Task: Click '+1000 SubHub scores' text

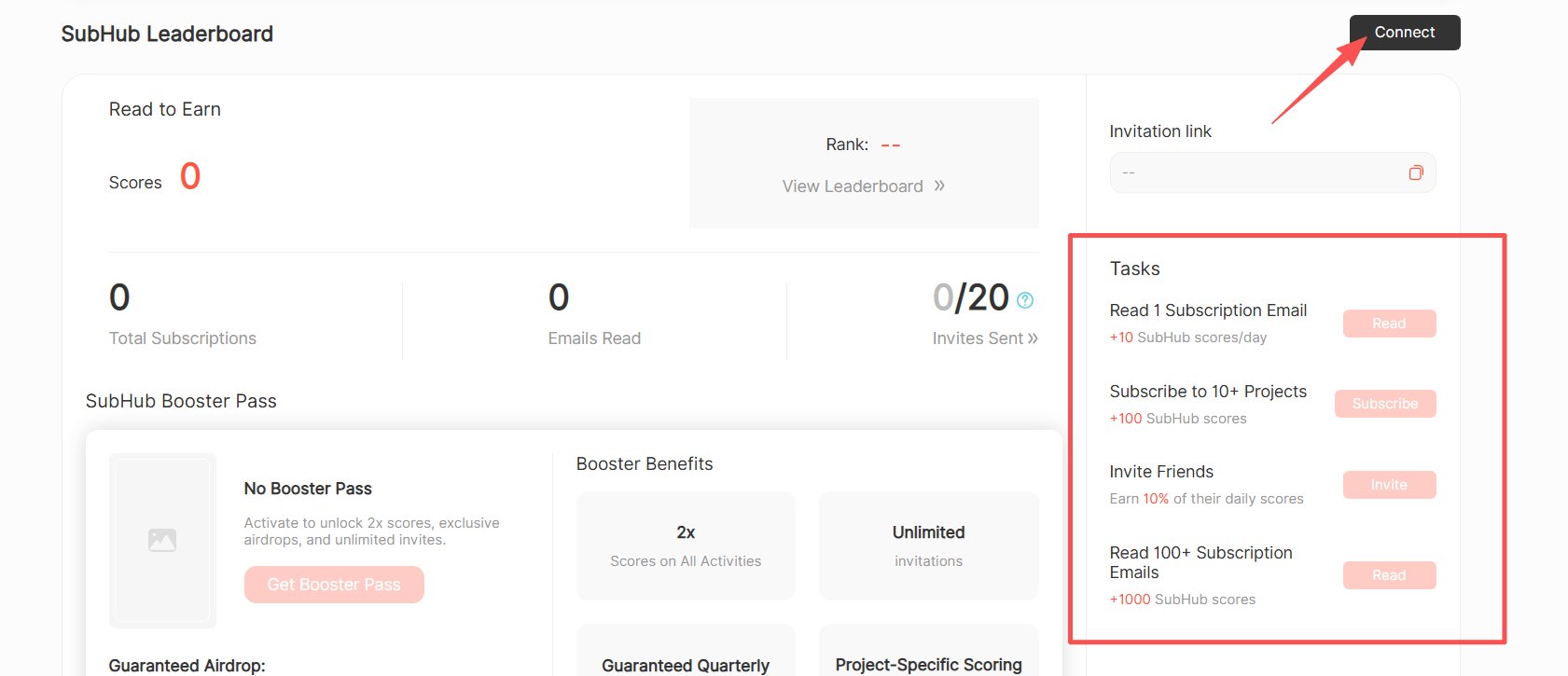Action: 1183,600
